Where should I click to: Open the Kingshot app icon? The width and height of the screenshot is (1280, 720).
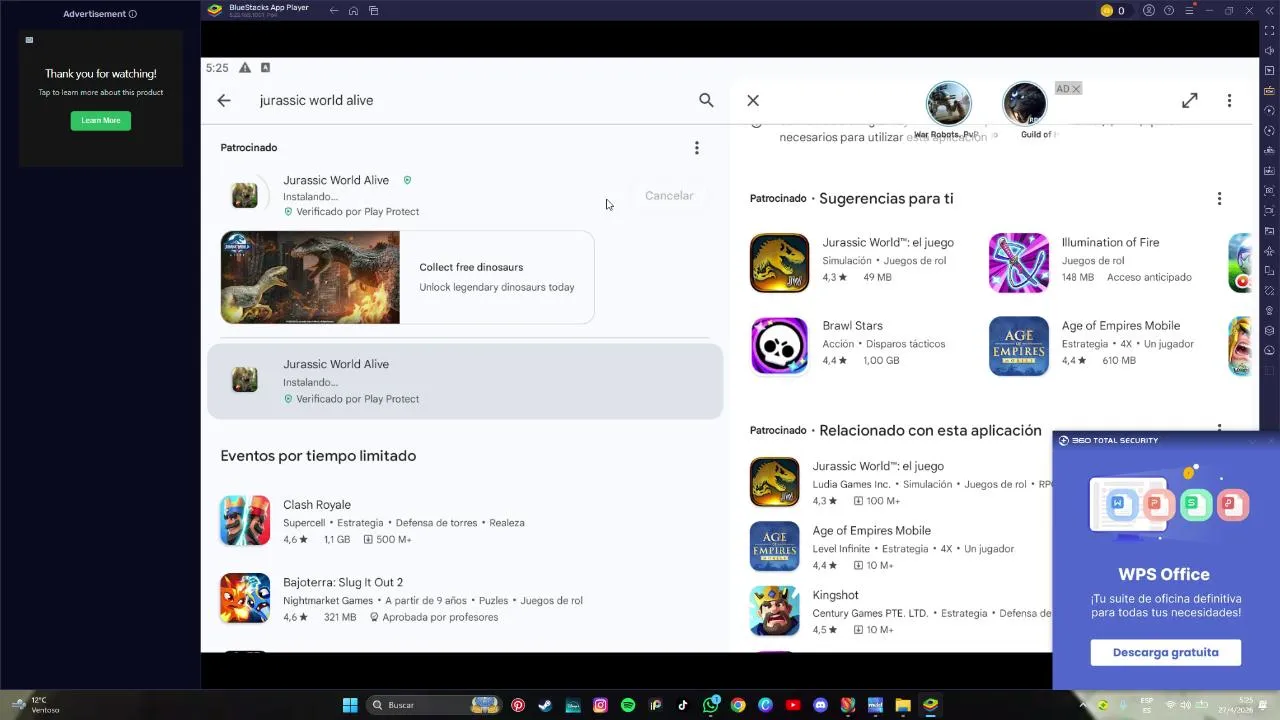(775, 611)
